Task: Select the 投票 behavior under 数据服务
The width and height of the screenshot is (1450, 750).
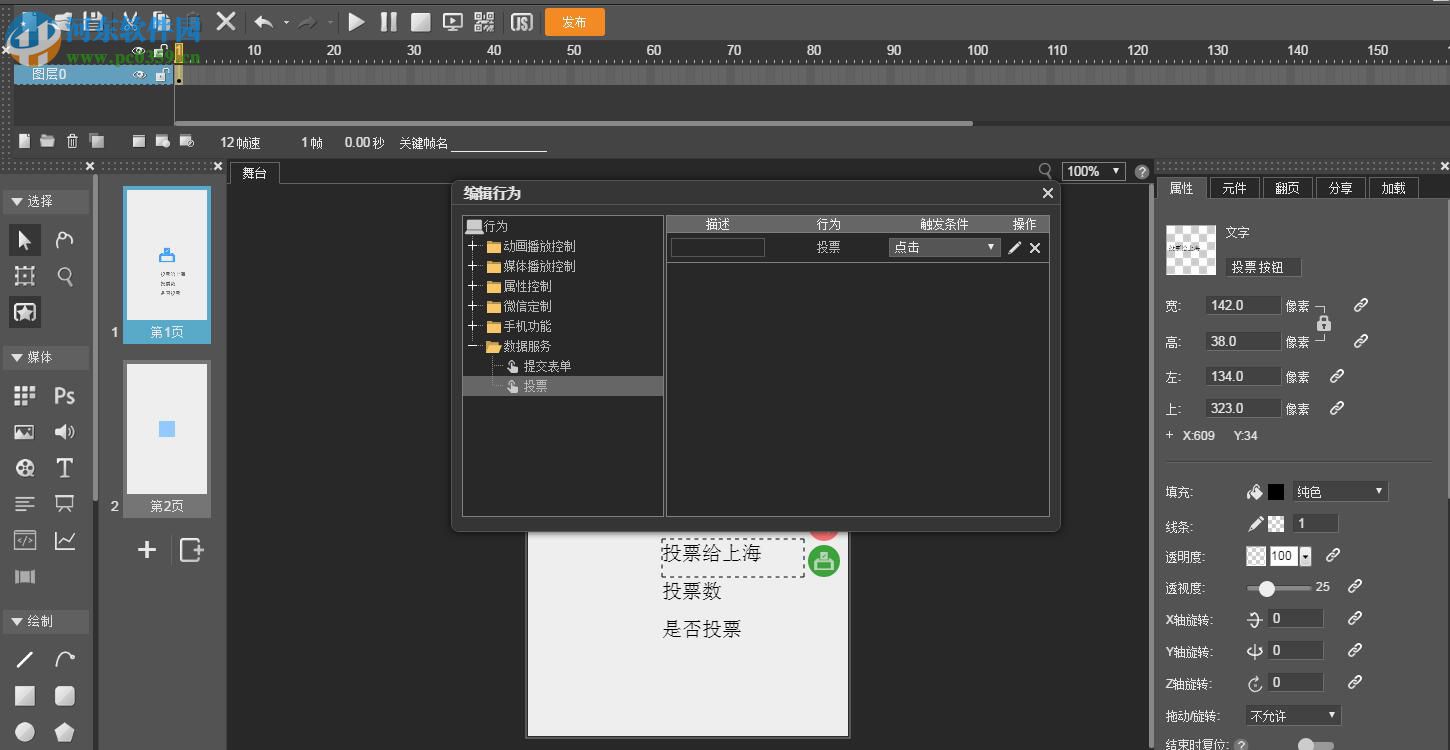Action: pyautogui.click(x=533, y=386)
